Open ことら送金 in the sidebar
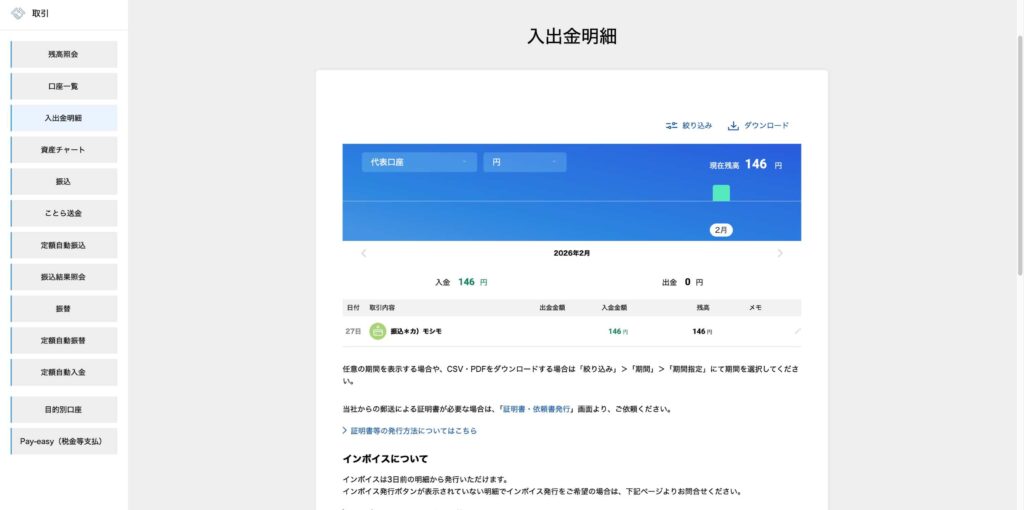The height and width of the screenshot is (510, 1024). click(x=64, y=213)
